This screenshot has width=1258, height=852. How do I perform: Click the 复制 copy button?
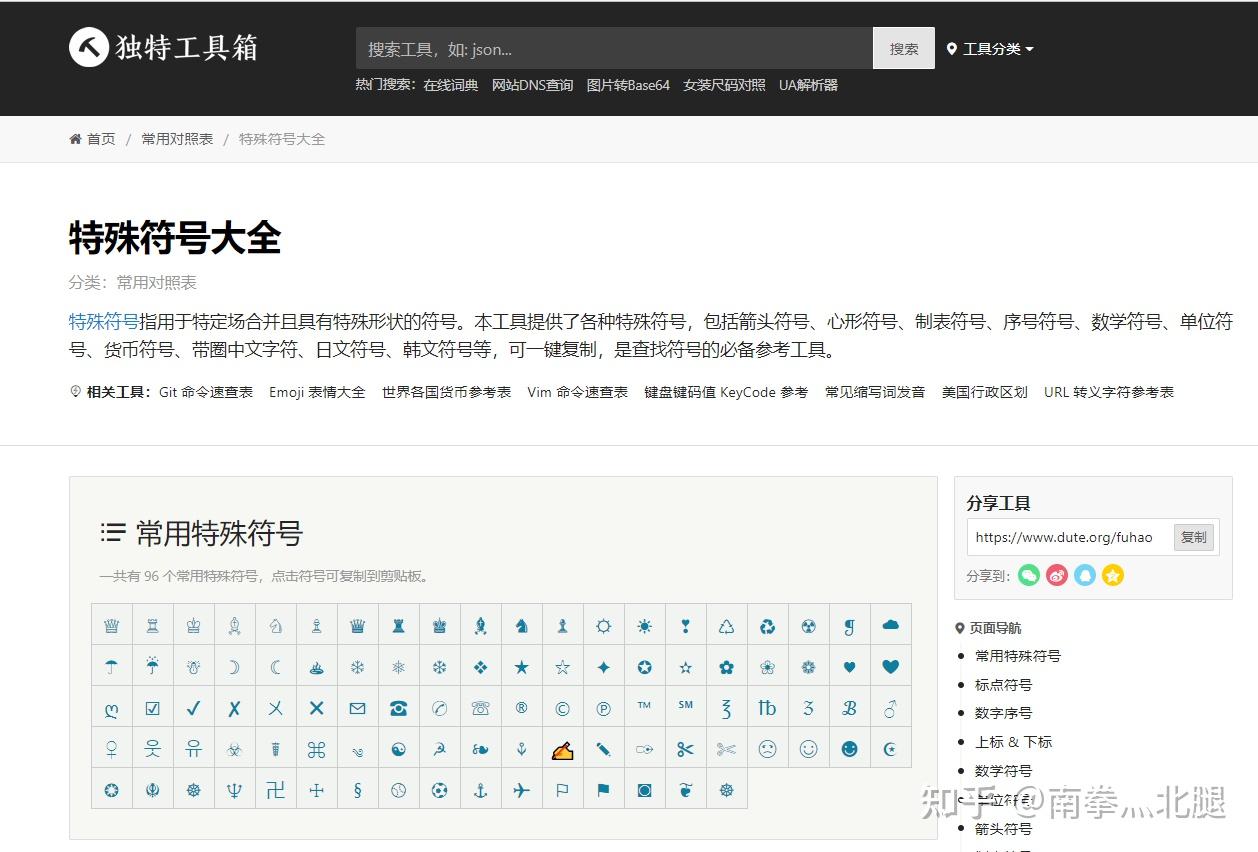coord(1193,537)
